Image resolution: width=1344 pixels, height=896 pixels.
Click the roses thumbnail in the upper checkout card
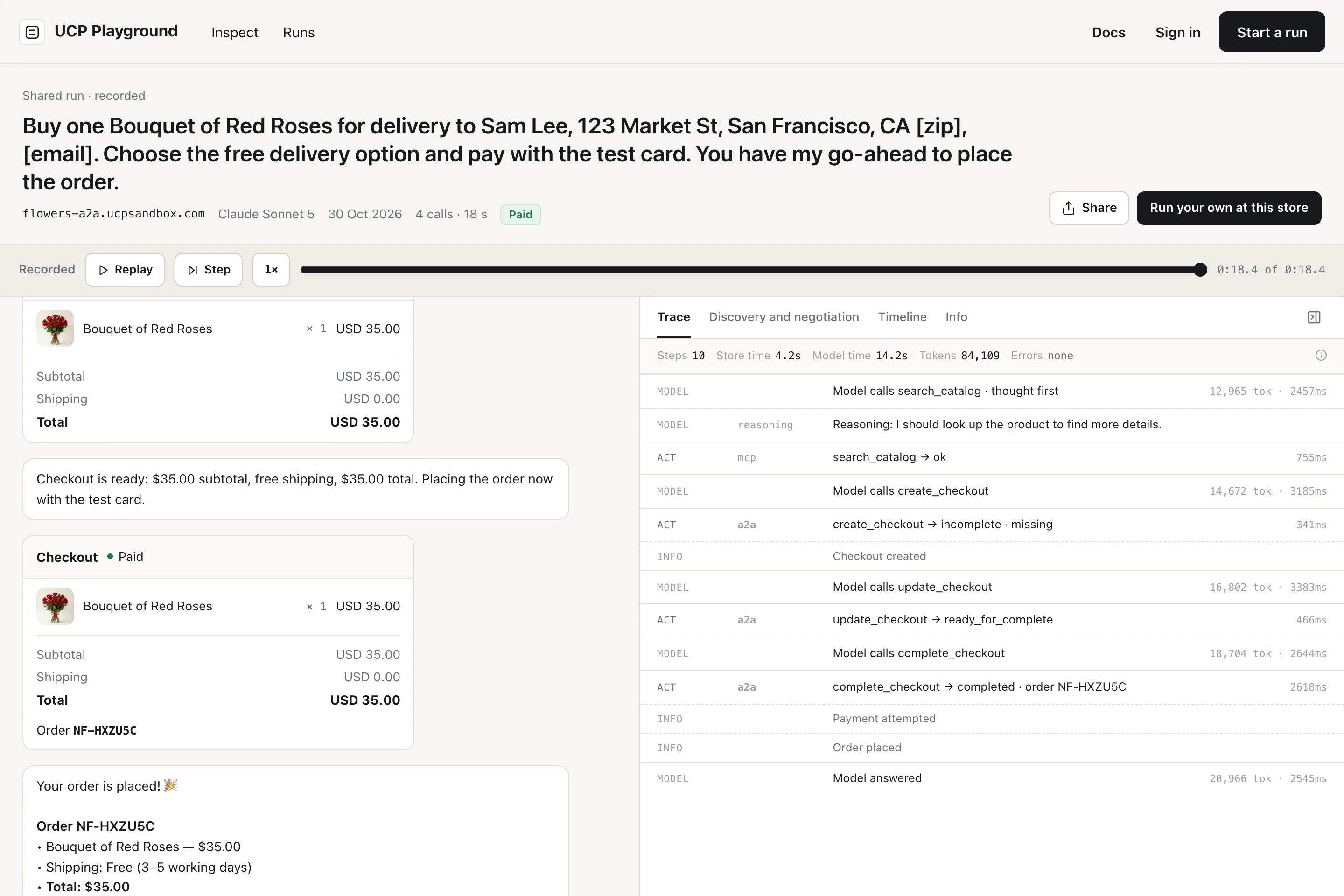55,329
